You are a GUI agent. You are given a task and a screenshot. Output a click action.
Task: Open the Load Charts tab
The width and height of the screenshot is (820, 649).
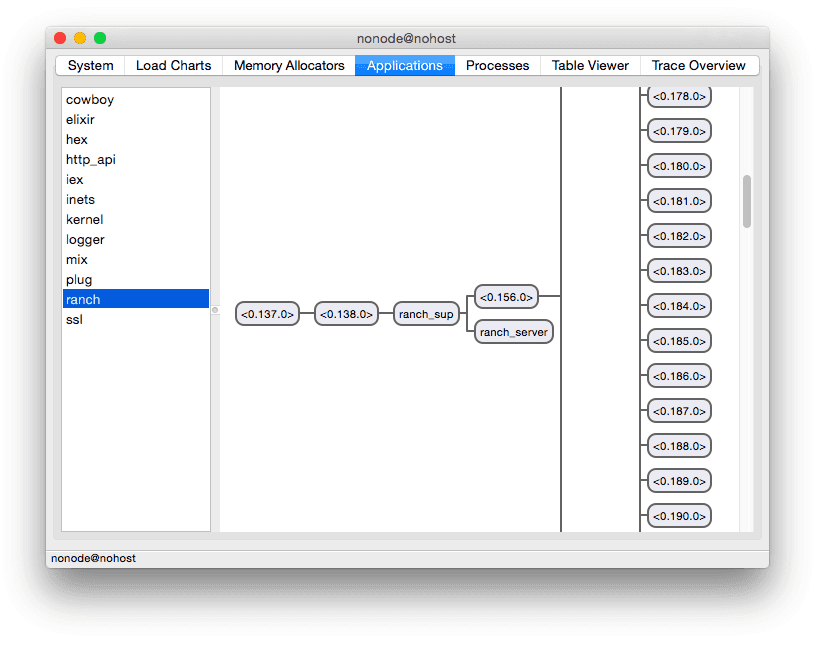[x=173, y=66]
